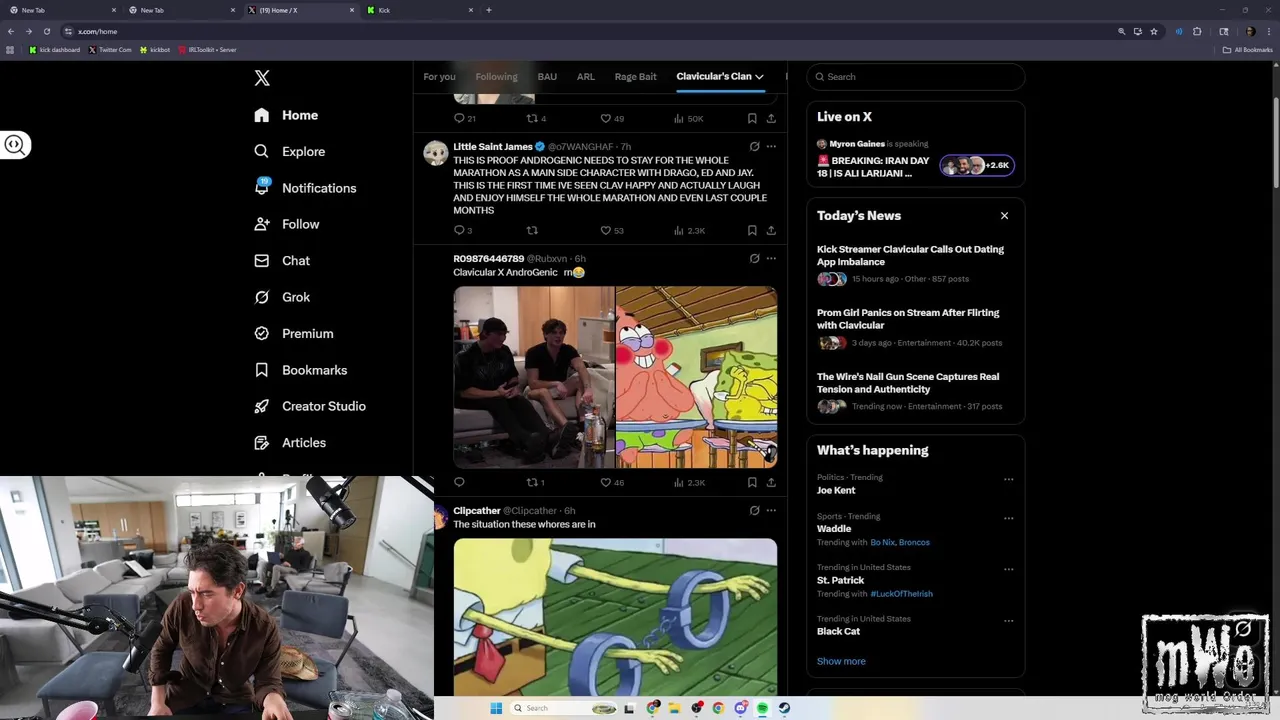Open Little Saint James profile avatar
This screenshot has width=1280, height=720.
[x=436, y=153]
